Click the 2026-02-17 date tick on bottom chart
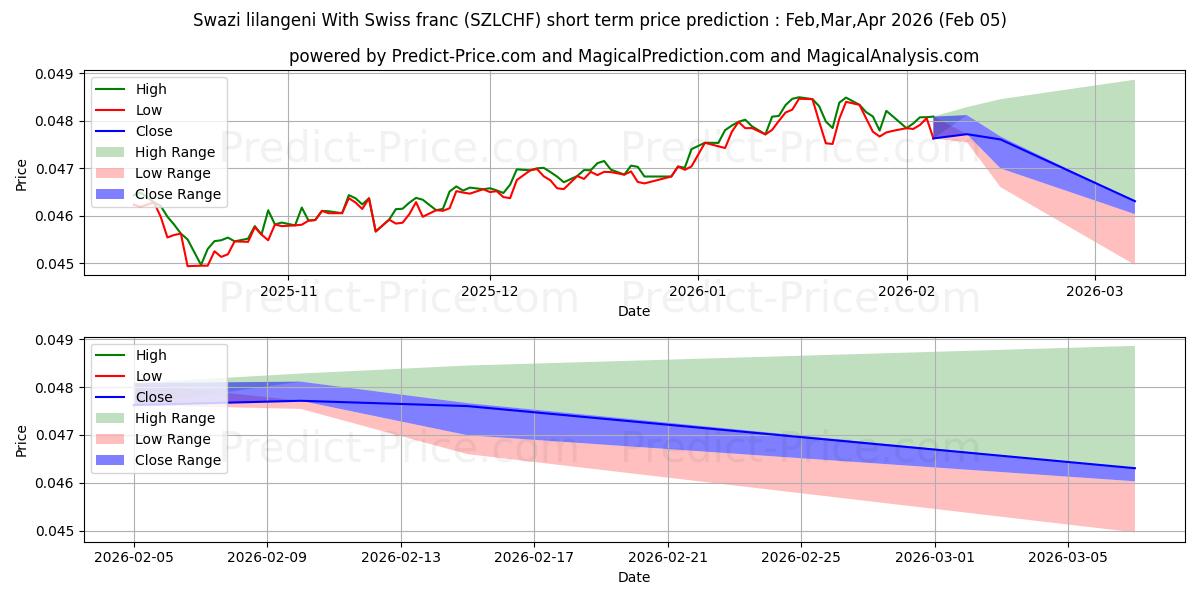This screenshot has height=600, width=1200. (533, 557)
